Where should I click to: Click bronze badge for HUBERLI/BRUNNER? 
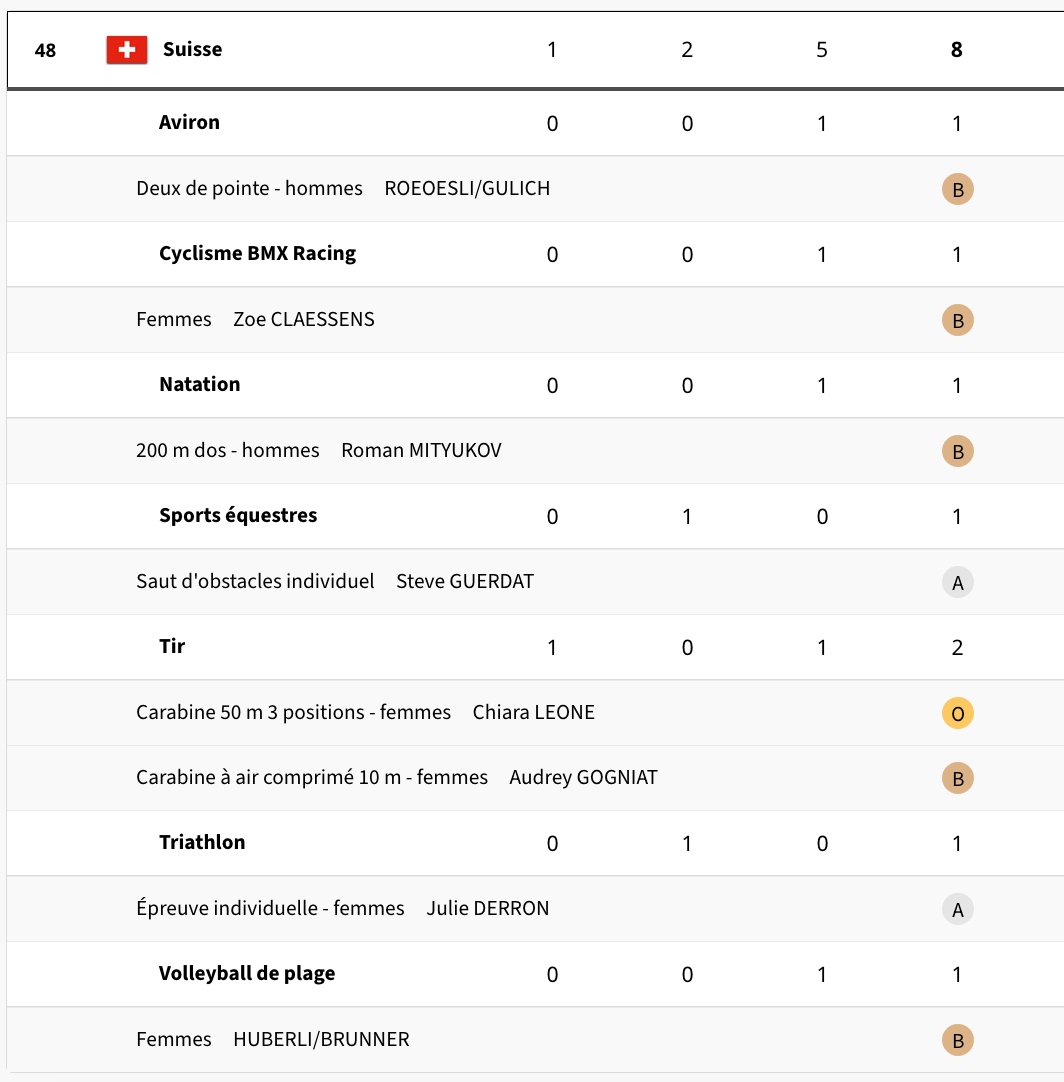tap(958, 1041)
